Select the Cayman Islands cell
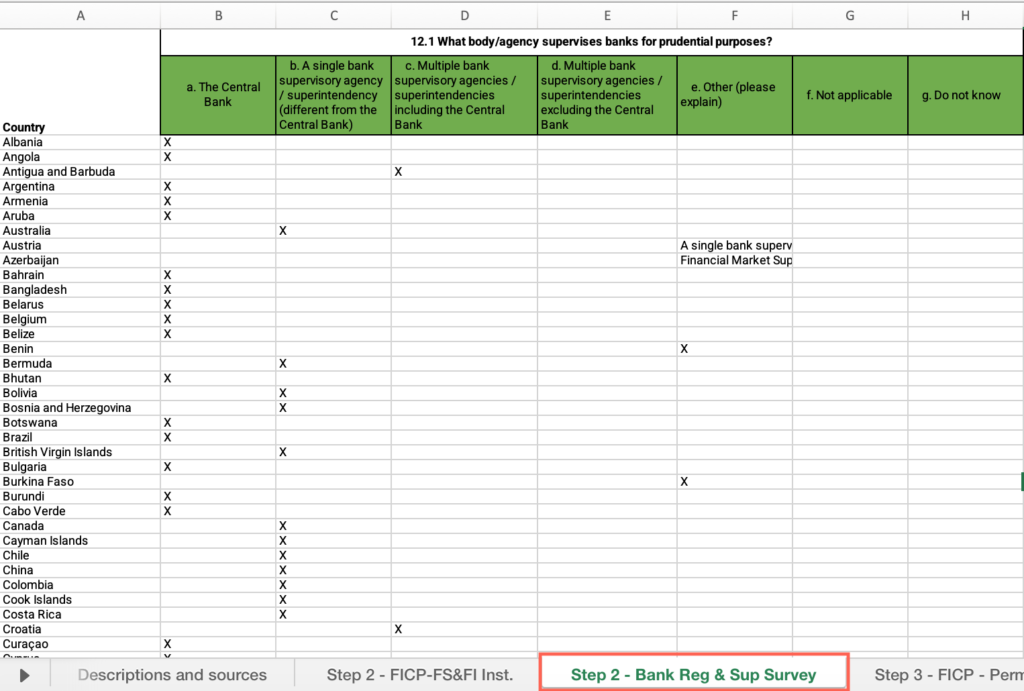This screenshot has height=691, width=1024. (x=80, y=541)
